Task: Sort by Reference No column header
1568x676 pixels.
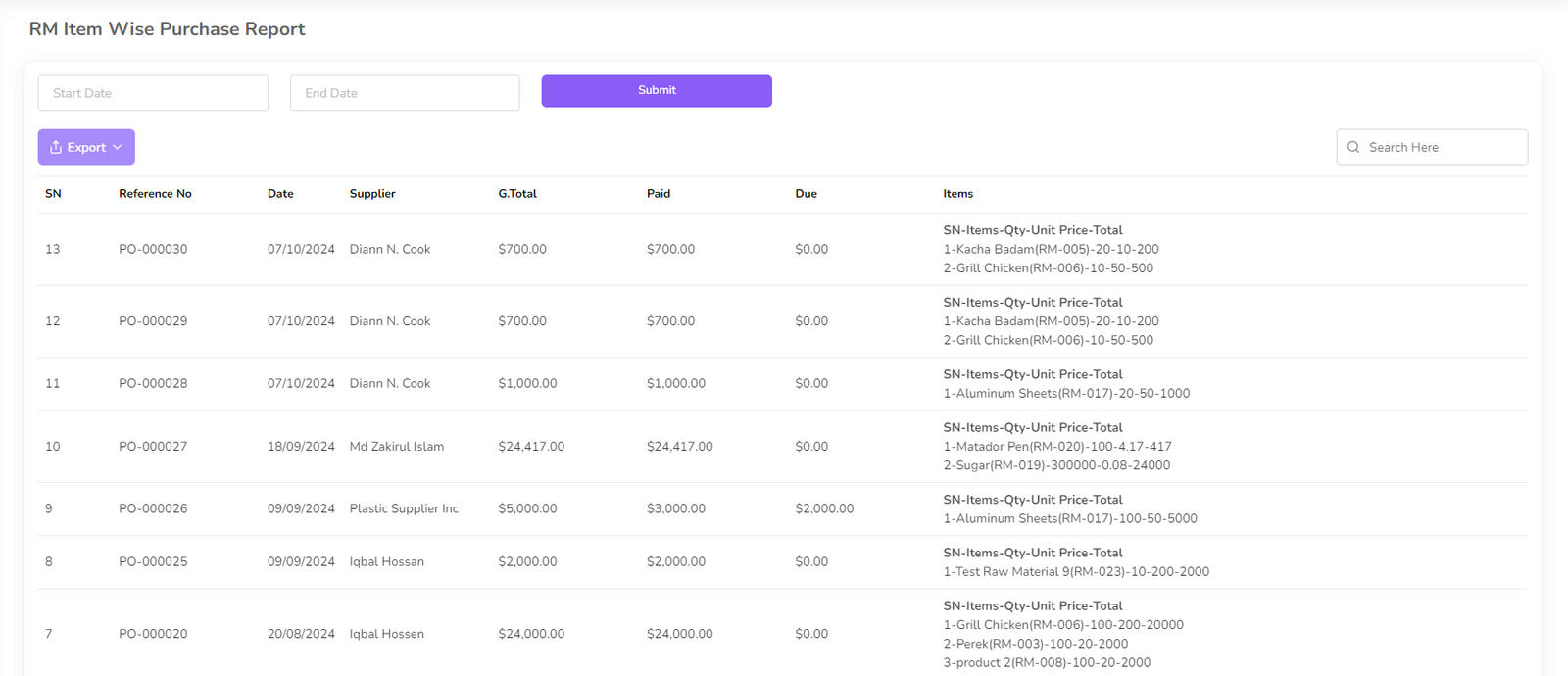Action: pyautogui.click(x=155, y=194)
